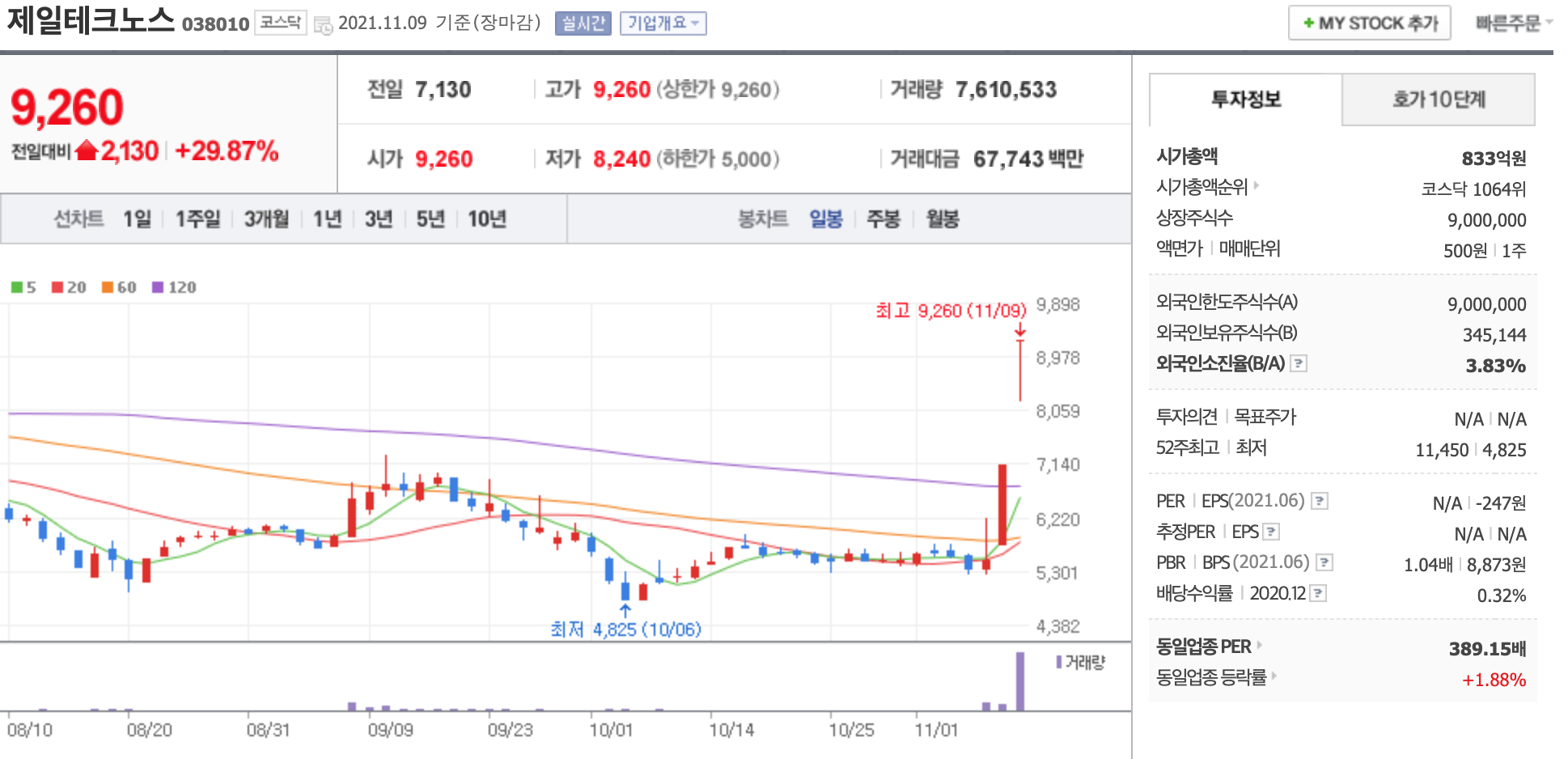Click the +29.87% change rate
Image resolution: width=1568 pixels, height=759 pixels.
click(227, 151)
